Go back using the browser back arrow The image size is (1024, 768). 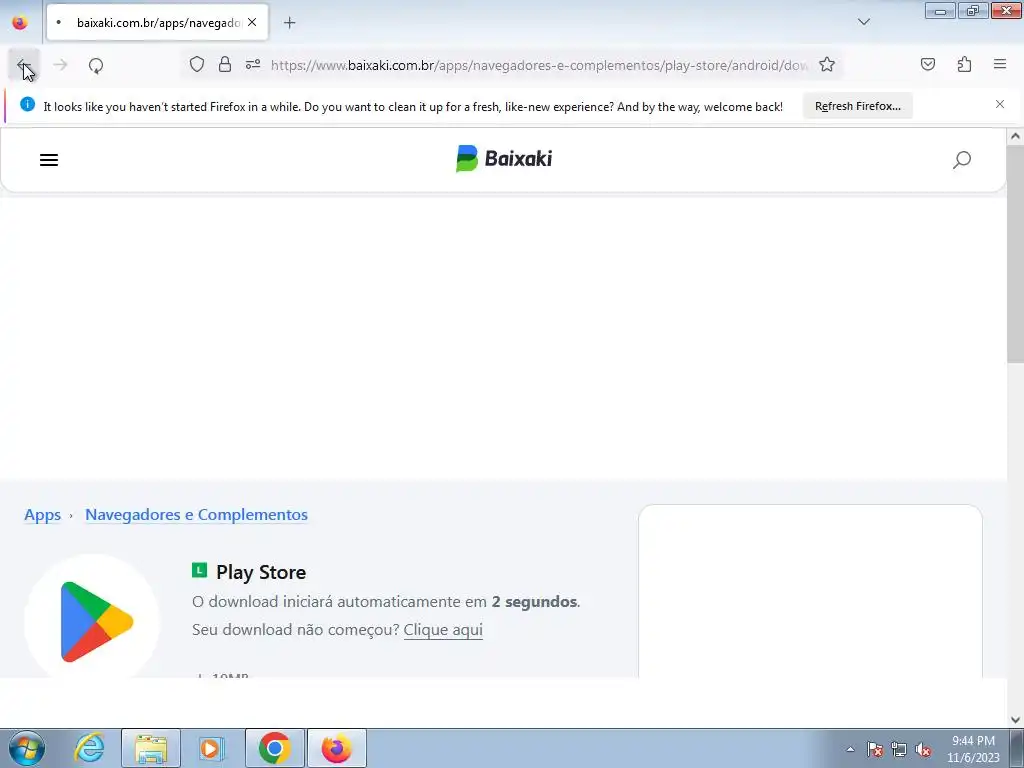point(24,65)
